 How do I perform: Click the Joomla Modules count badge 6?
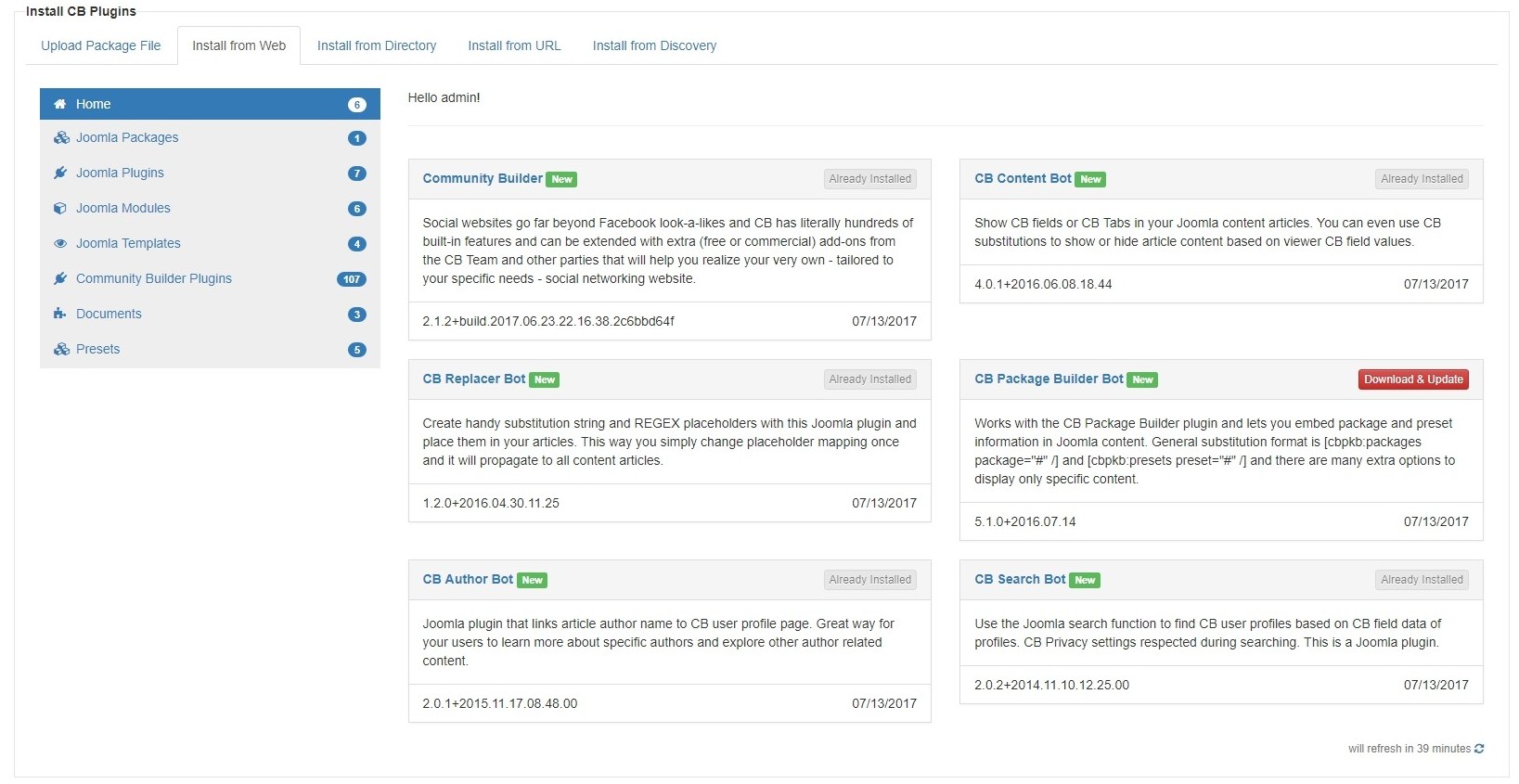[x=357, y=209]
